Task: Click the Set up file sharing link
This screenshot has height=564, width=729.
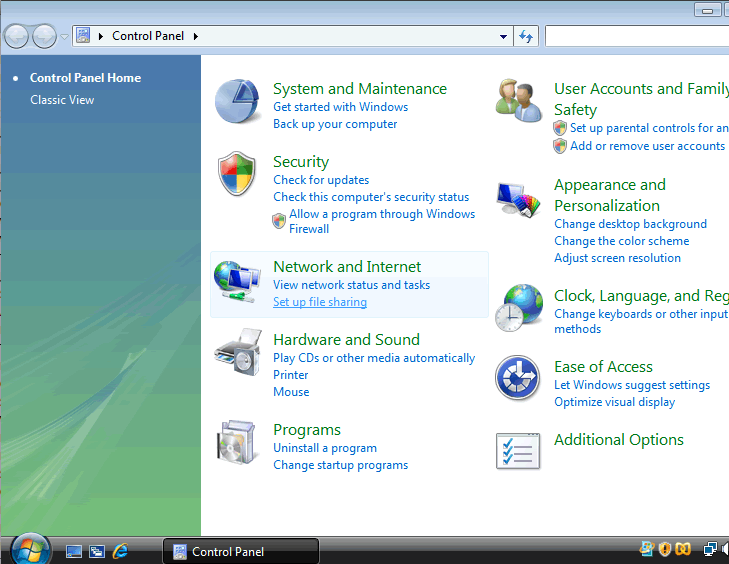Action: coord(320,302)
